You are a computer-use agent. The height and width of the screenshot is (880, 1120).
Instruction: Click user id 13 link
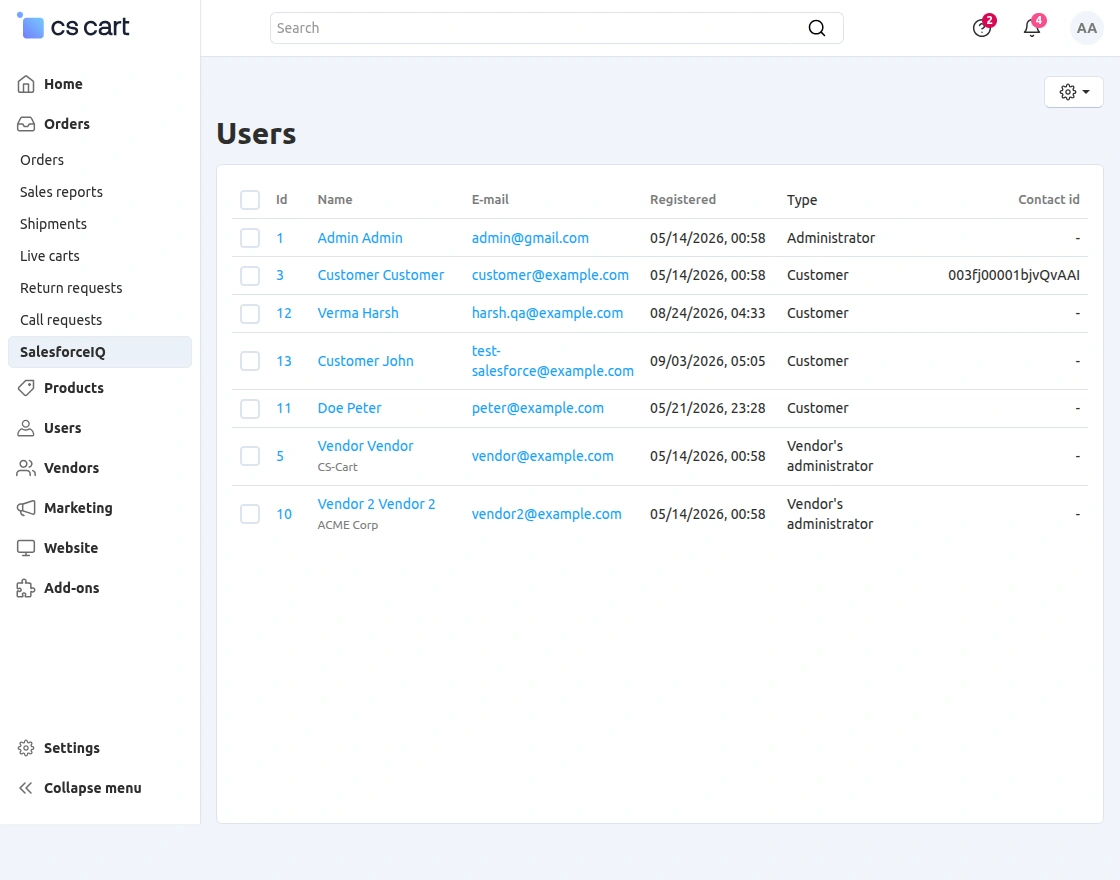[x=284, y=361]
